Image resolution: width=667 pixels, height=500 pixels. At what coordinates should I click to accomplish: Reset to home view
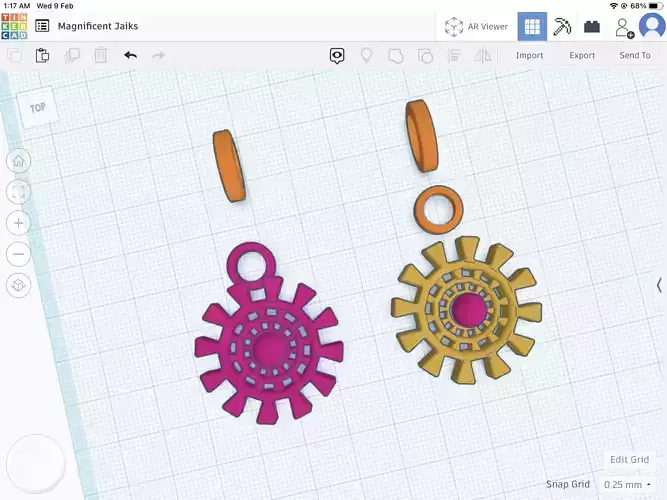point(18,161)
